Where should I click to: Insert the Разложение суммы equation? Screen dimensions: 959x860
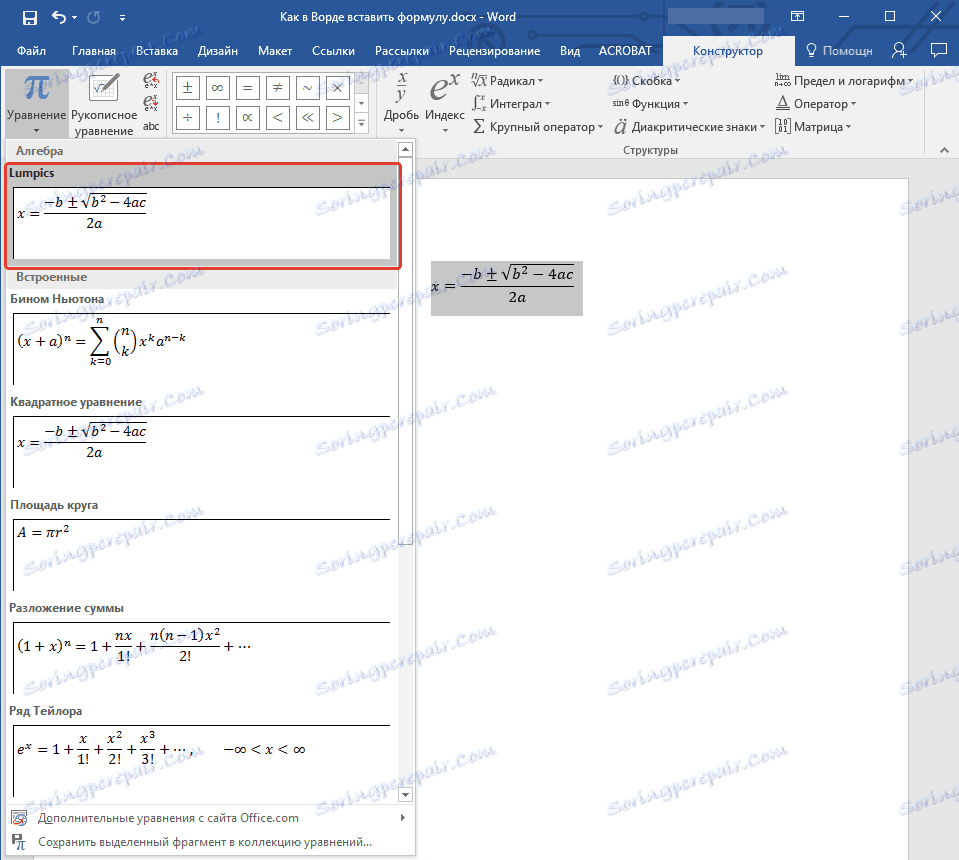pyautogui.click(x=201, y=648)
